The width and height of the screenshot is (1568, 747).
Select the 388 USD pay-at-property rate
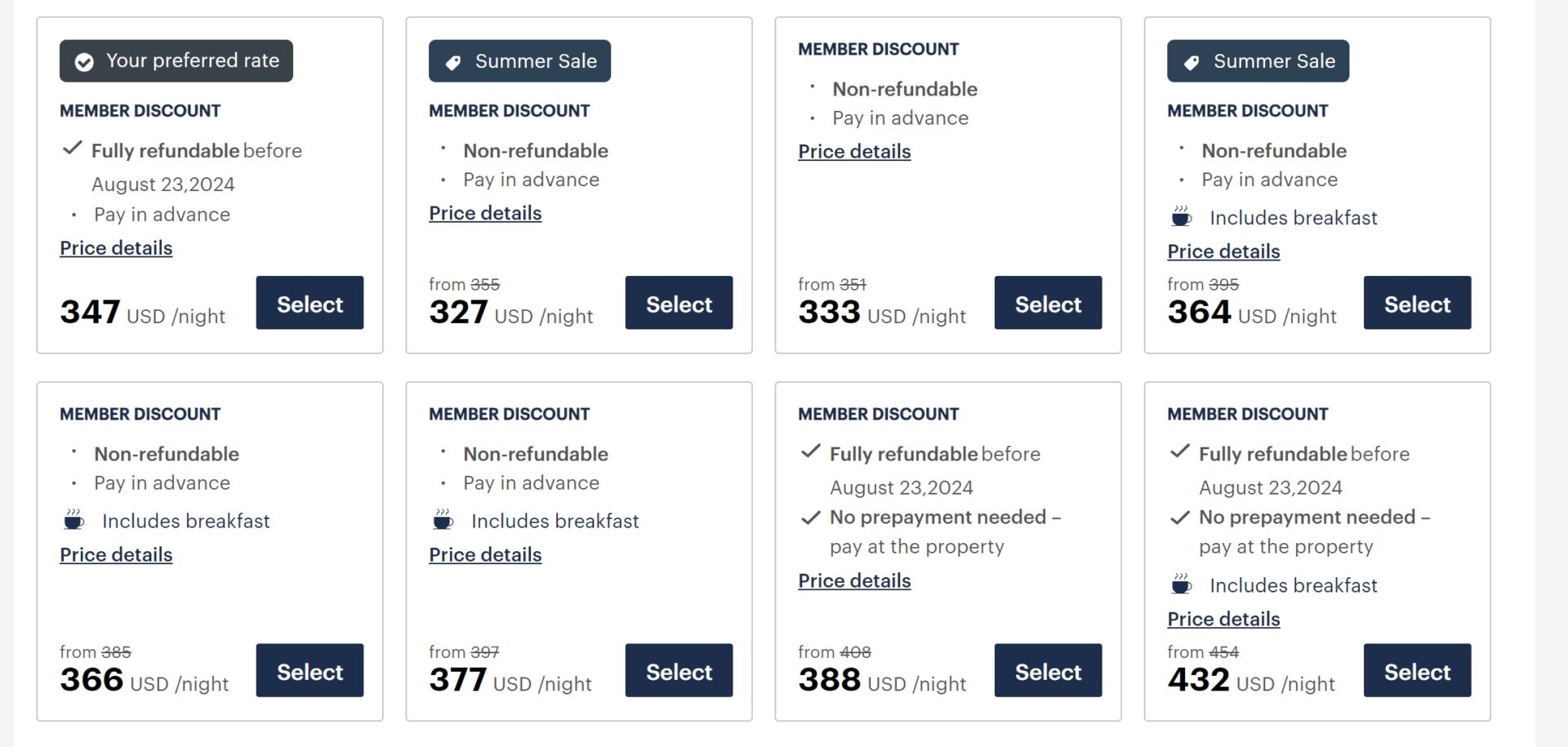(1048, 670)
